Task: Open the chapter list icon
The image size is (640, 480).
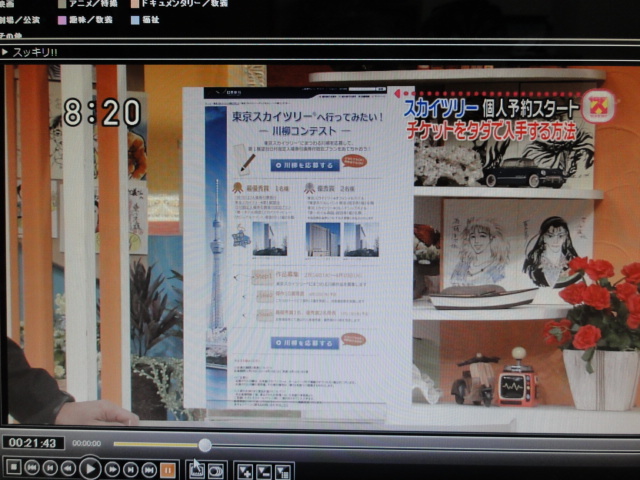Action: tap(282, 473)
